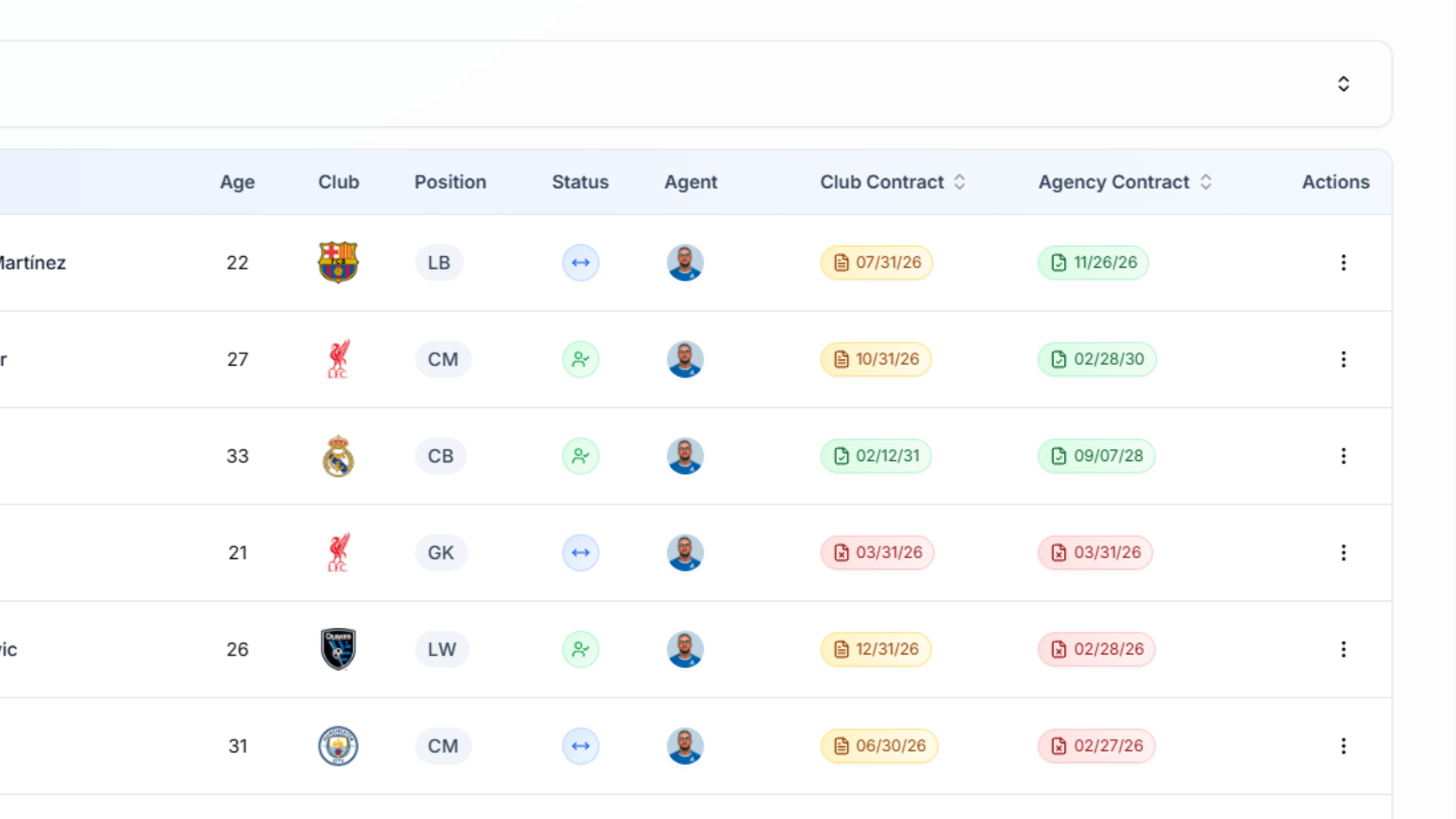Open the actions menu for the Martínez row
Screen dimensions: 1456x819
click(x=1343, y=262)
